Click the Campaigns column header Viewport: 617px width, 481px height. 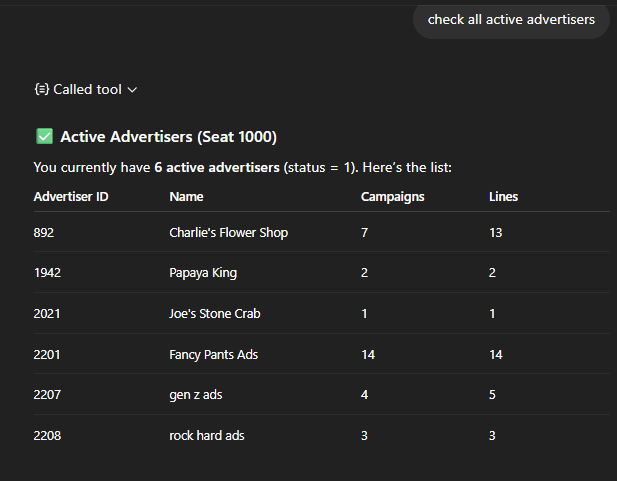[392, 197]
